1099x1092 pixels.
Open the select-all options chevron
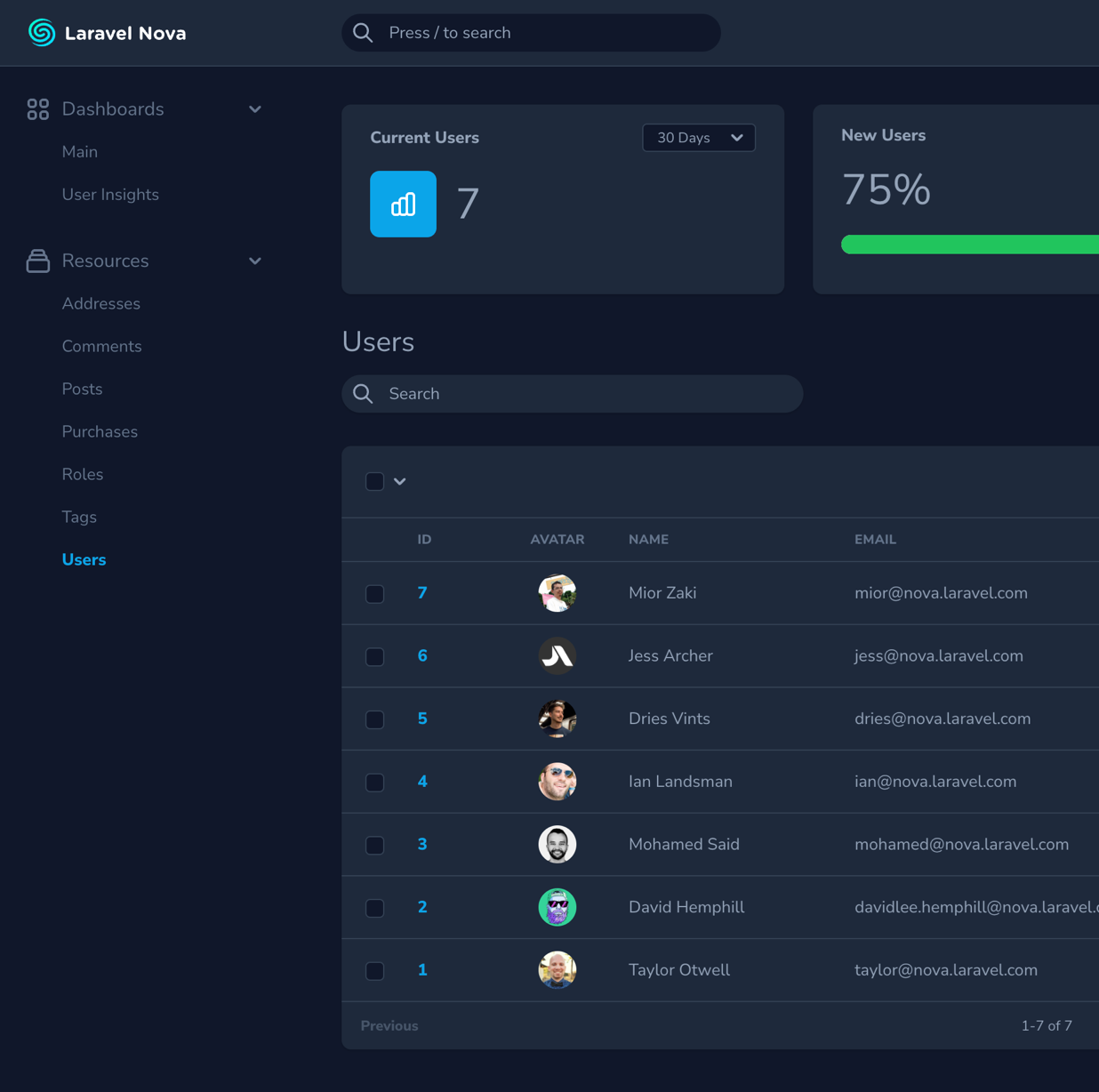pos(400,481)
